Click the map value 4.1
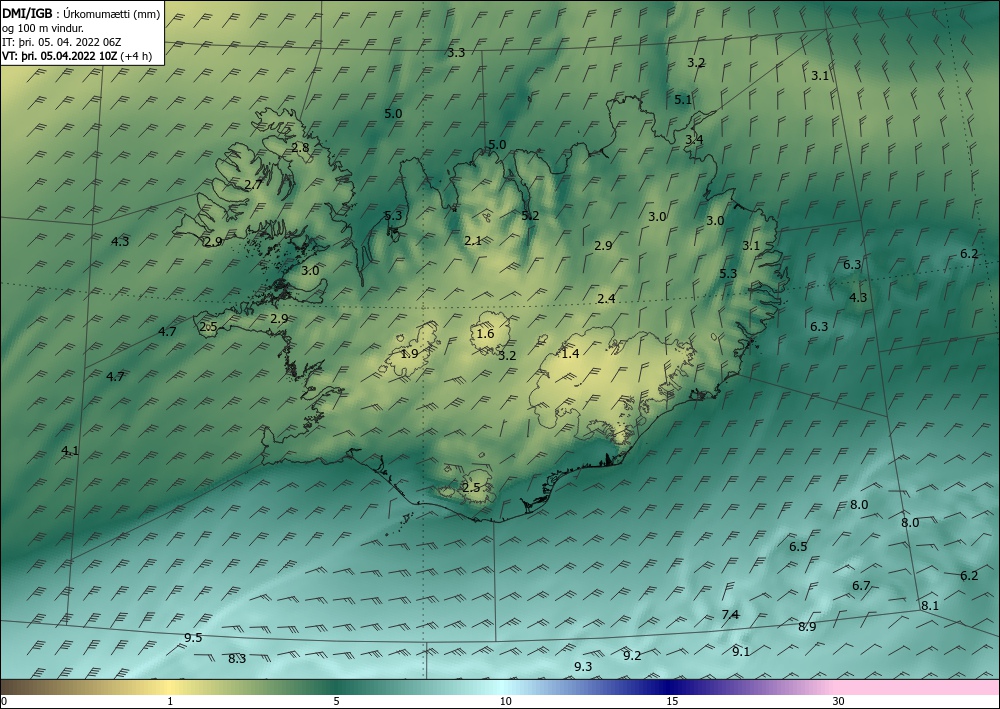The image size is (1000, 709). [70, 450]
